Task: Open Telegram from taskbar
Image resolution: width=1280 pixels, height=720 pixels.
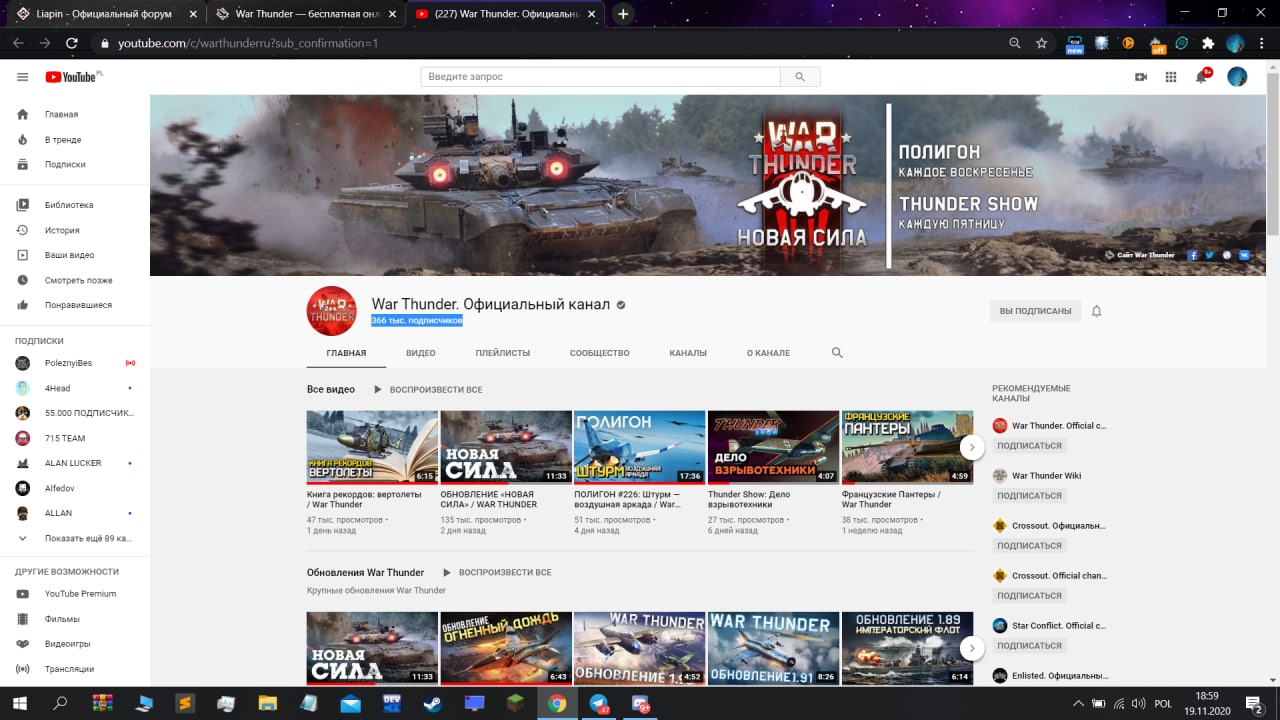Action: (x=599, y=703)
